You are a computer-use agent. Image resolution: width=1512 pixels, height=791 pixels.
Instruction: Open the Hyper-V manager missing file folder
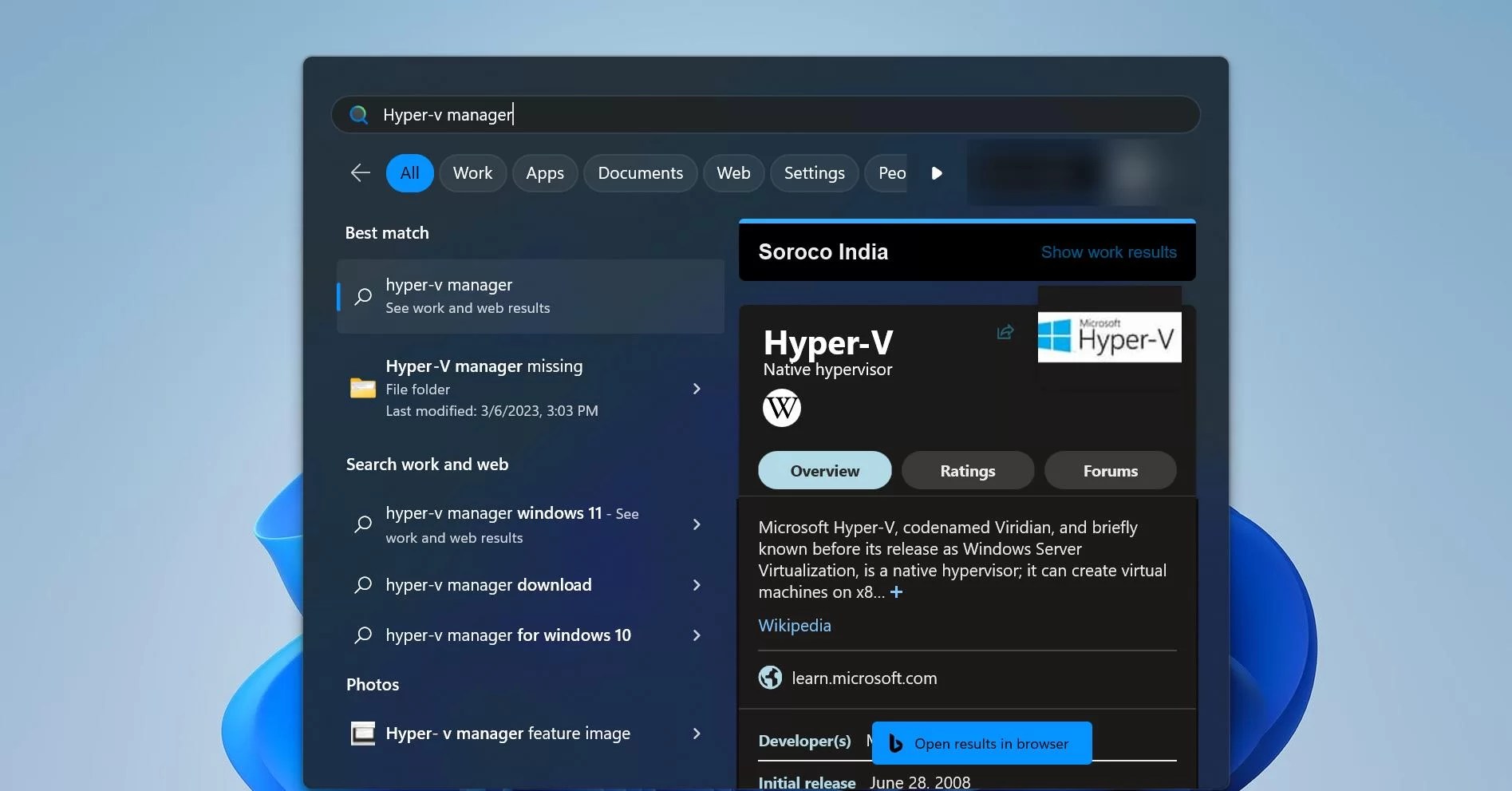tap(531, 389)
